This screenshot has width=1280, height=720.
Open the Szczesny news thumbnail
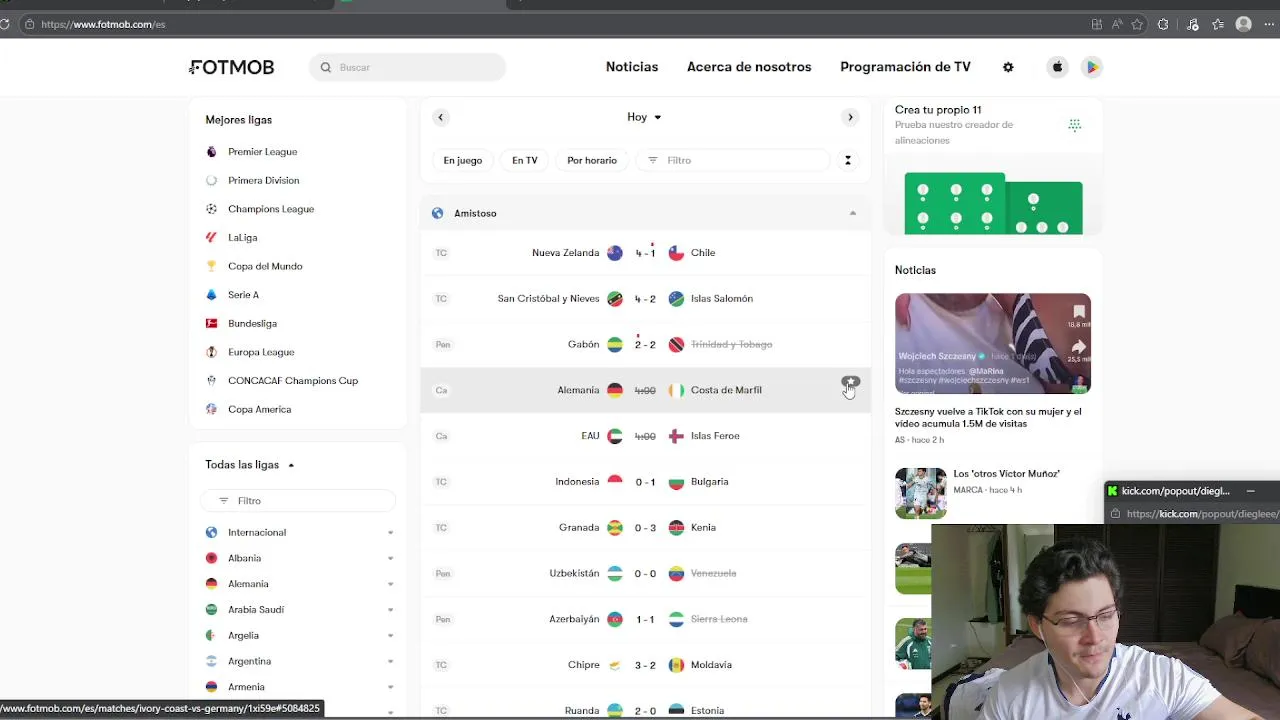(992, 343)
